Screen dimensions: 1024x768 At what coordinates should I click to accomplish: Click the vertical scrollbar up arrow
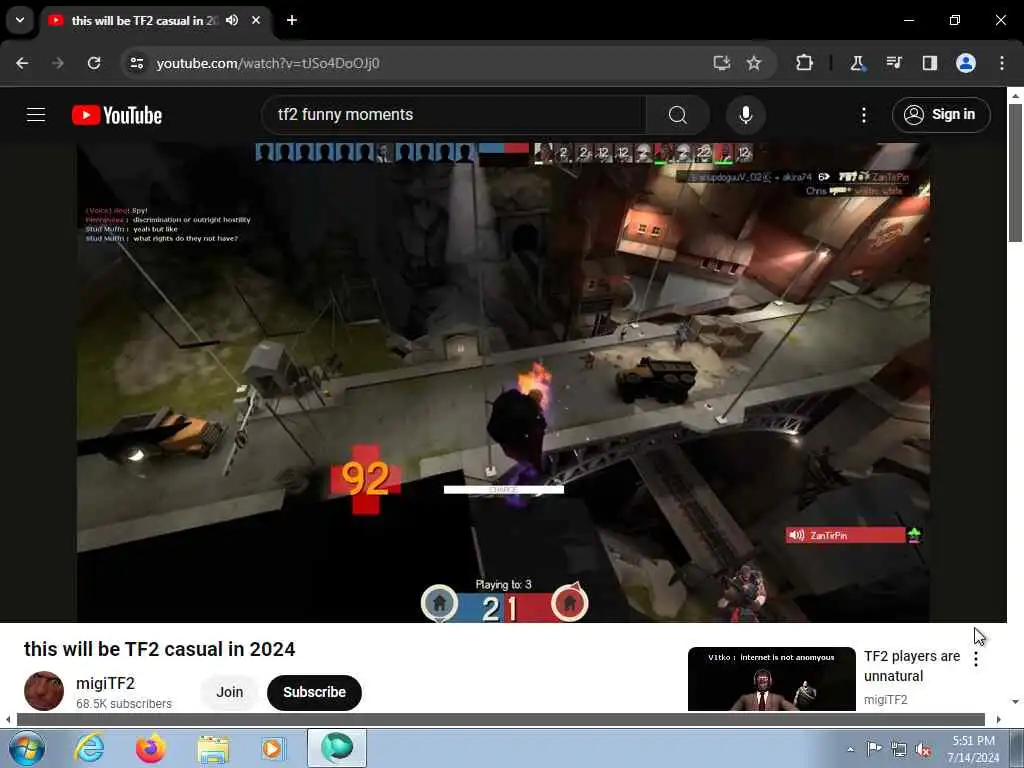(1015, 95)
